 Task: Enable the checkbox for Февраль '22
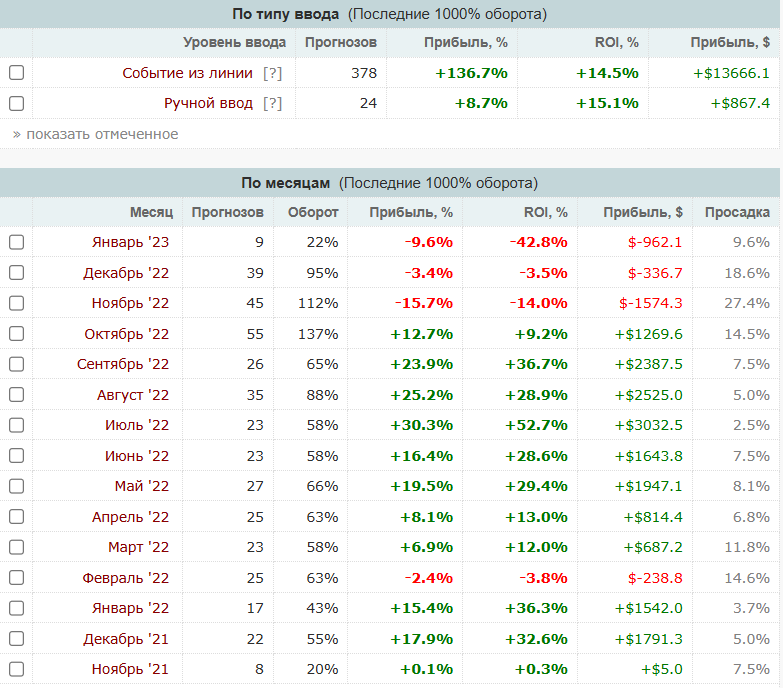coord(16,578)
